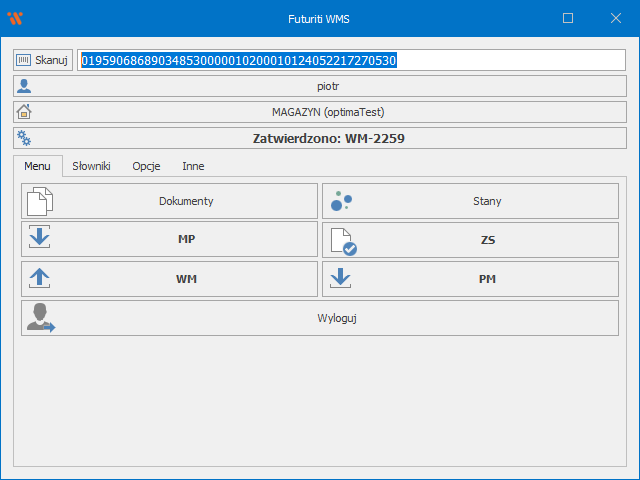Screen dimensions: 640x480
Task: Click the WM upward arrow icon
Action: (39, 279)
